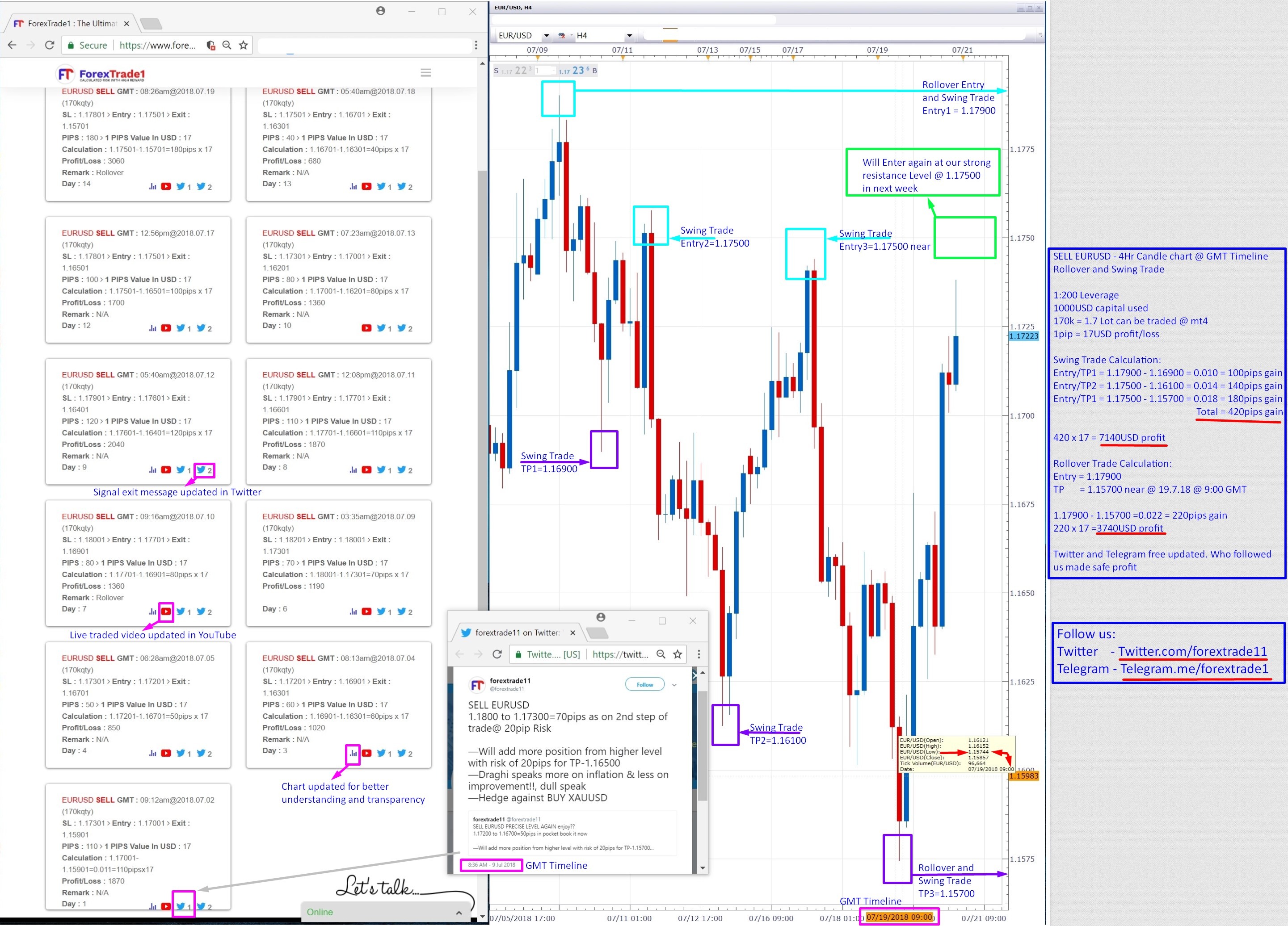
Task: Close the Twitter tweet overlay X
Action: [x=694, y=675]
